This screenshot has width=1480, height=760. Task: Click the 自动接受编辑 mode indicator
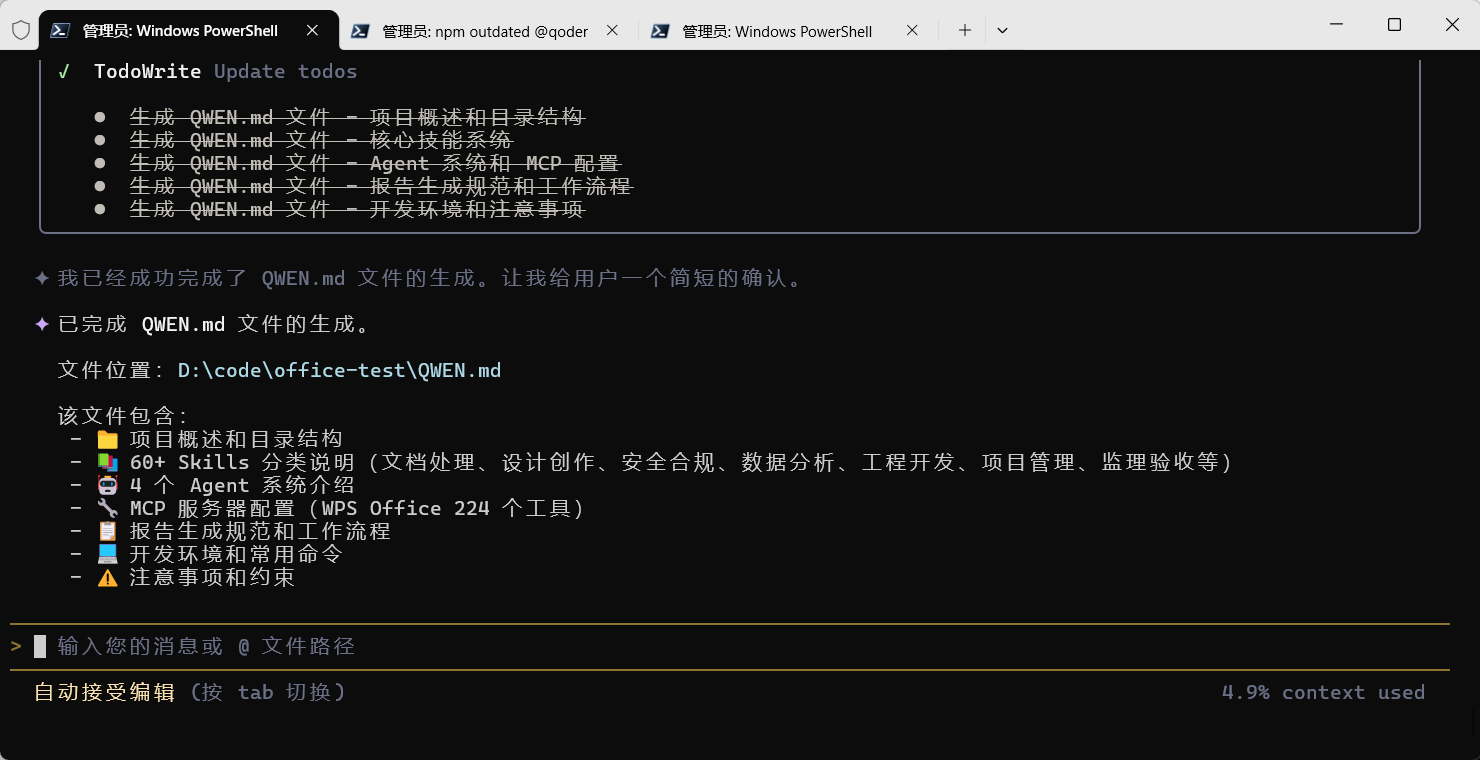[105, 692]
